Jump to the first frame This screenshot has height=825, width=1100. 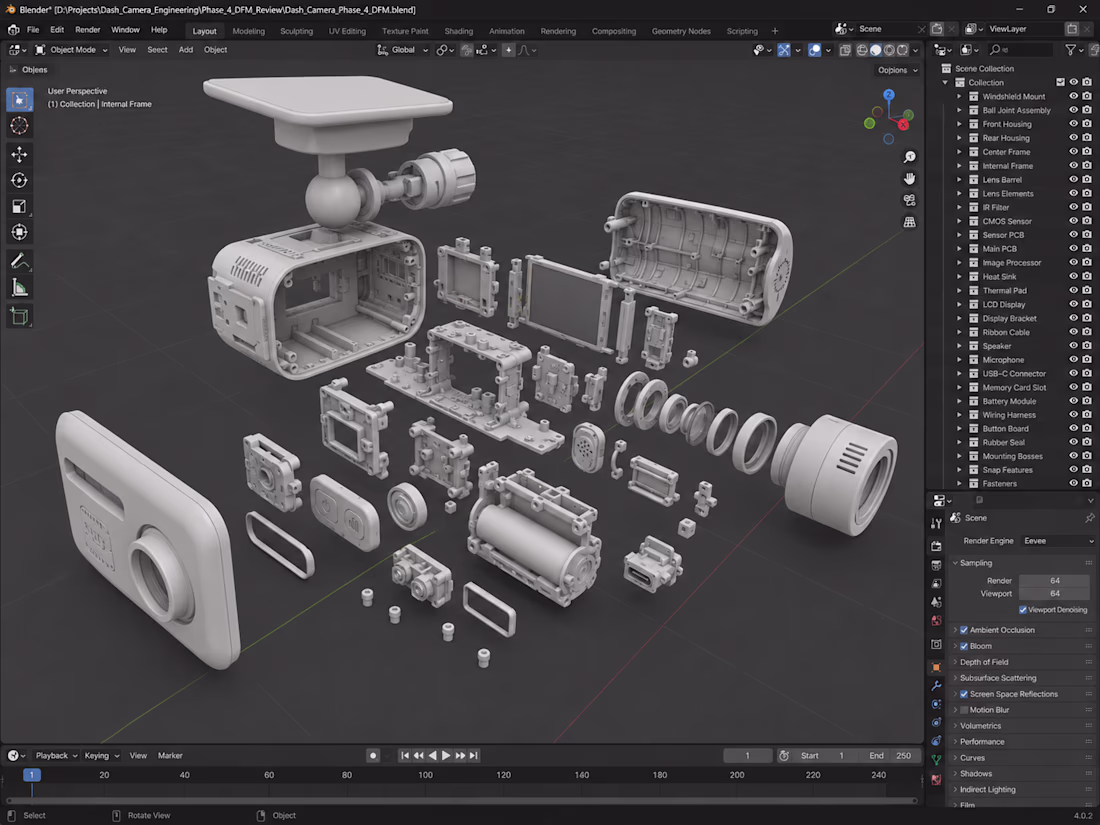(x=405, y=756)
